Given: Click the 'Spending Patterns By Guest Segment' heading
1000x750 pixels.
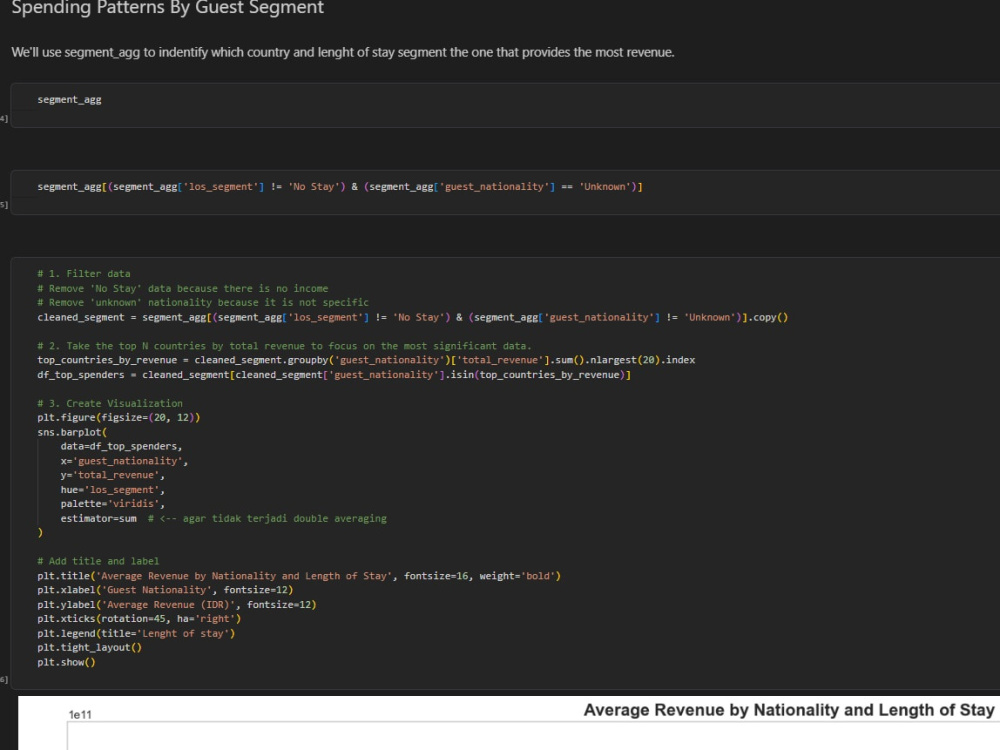Looking at the screenshot, I should [168, 8].
